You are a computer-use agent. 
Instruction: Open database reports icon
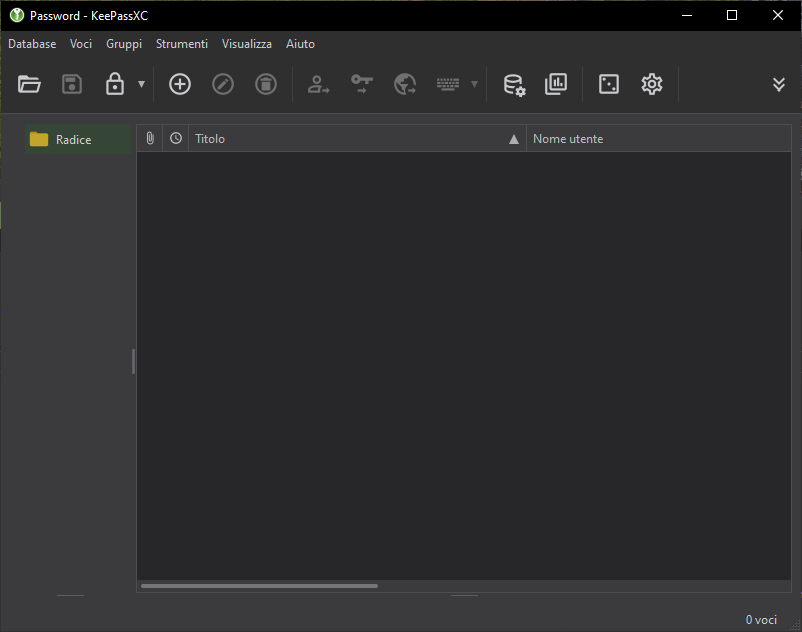tap(556, 85)
